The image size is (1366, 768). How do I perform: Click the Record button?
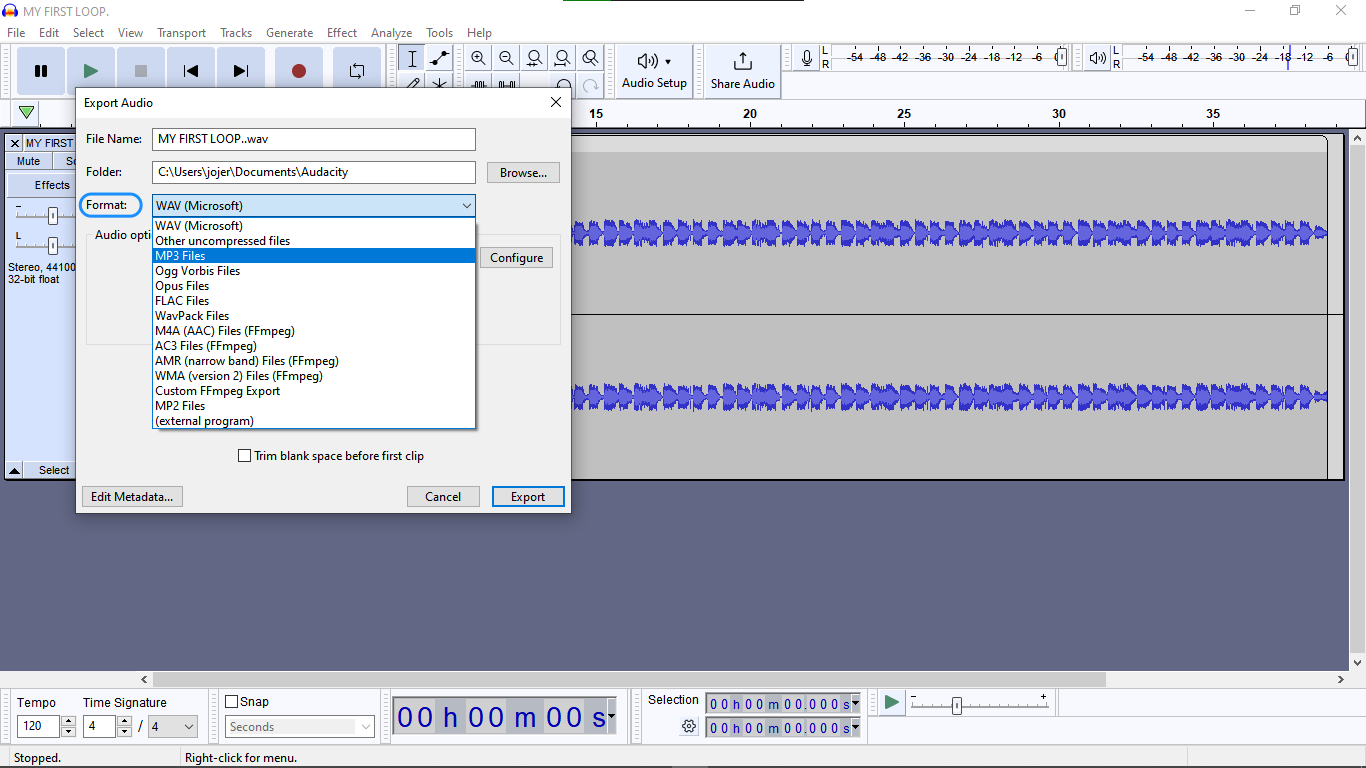click(298, 69)
